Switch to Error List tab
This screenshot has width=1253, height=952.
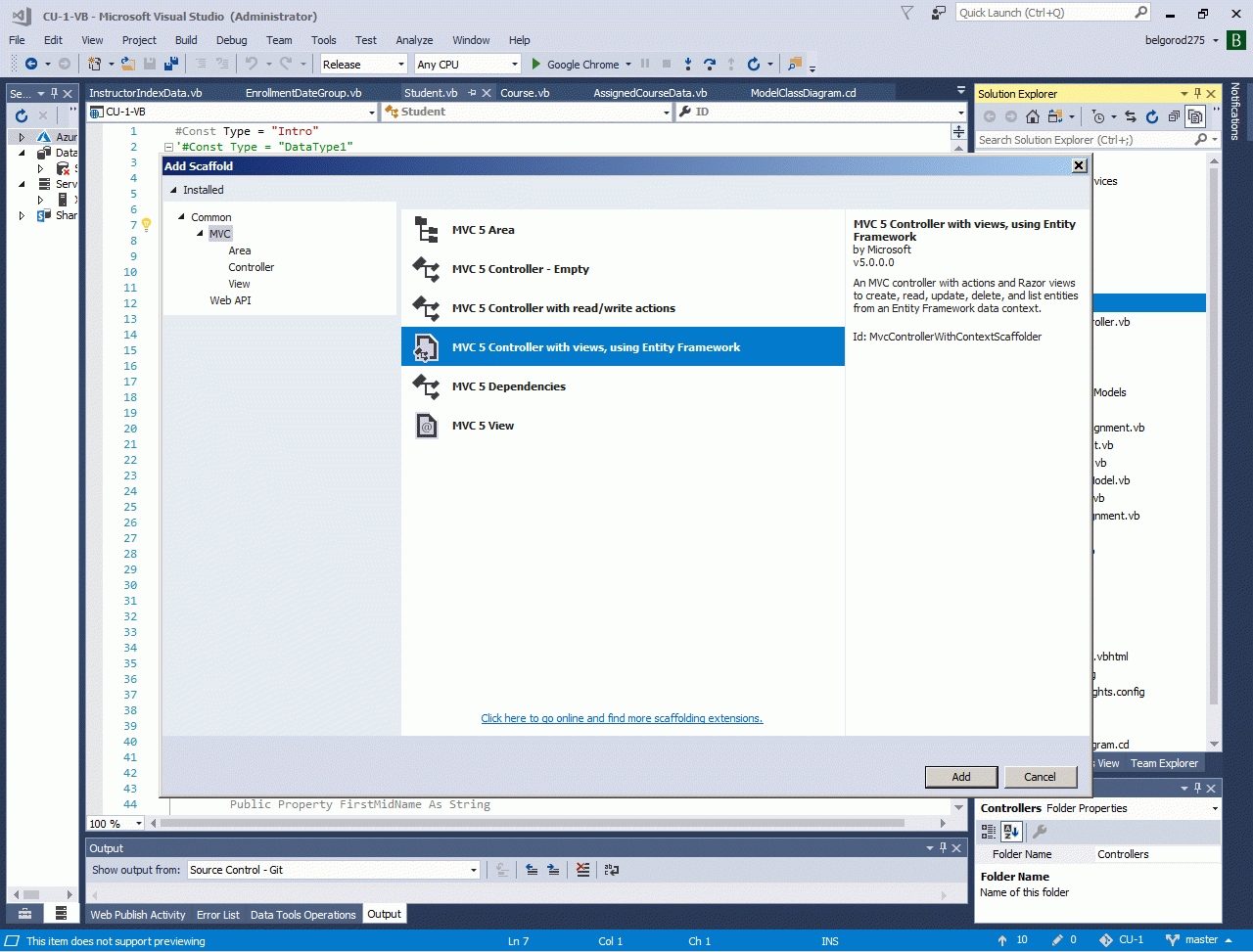point(218,915)
